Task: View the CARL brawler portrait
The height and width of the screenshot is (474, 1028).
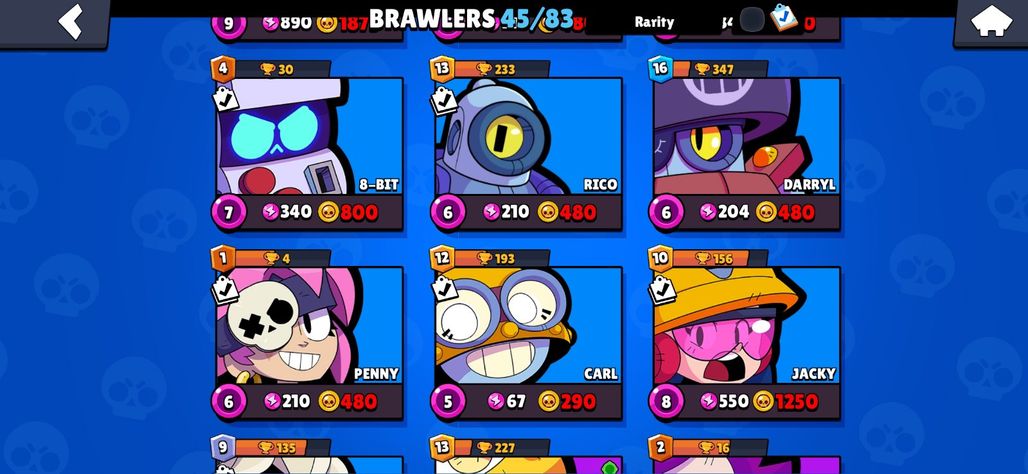Action: [x=528, y=325]
